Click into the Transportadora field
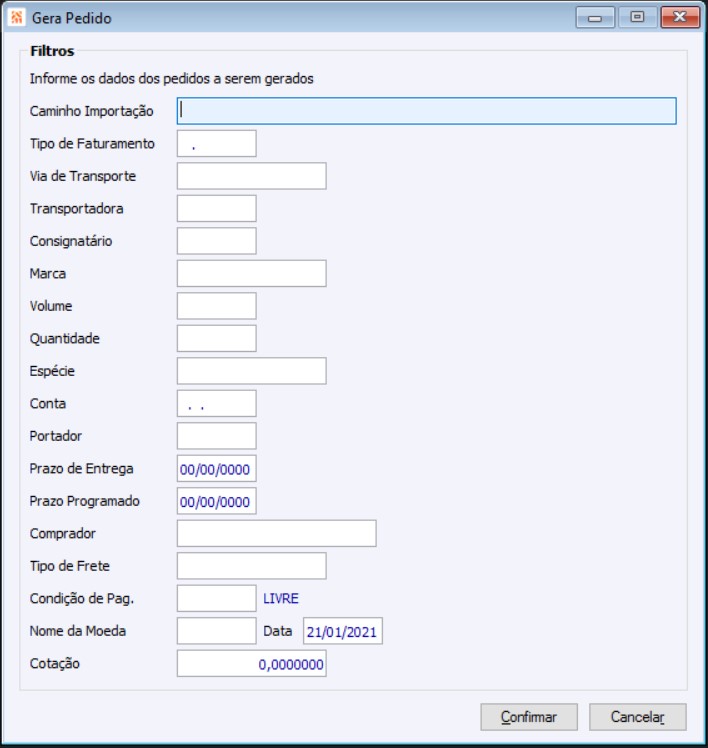The height and width of the screenshot is (748, 708). (x=216, y=209)
